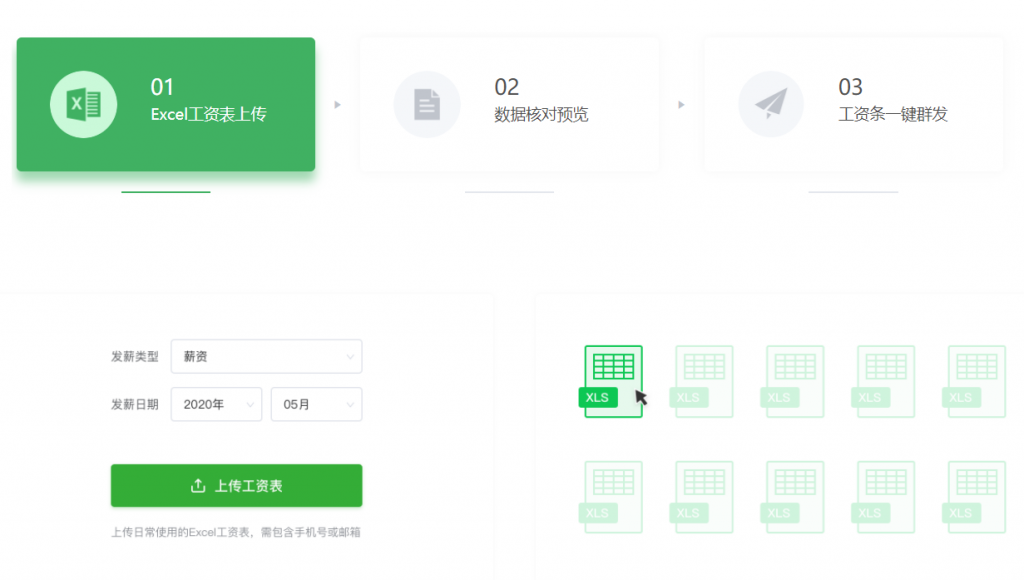Click the green Excel icon in step 01

(83, 104)
